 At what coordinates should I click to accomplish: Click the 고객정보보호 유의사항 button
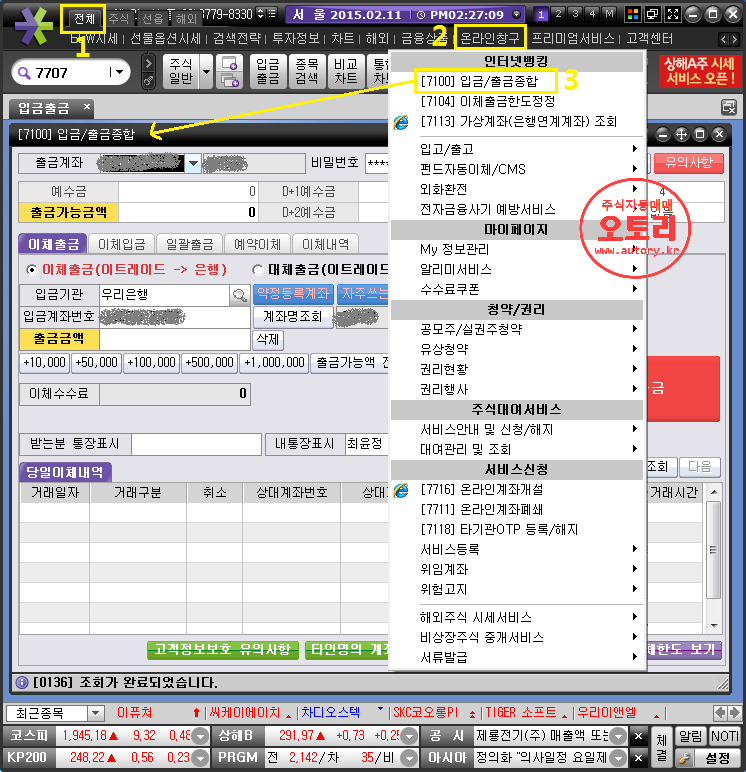(223, 649)
